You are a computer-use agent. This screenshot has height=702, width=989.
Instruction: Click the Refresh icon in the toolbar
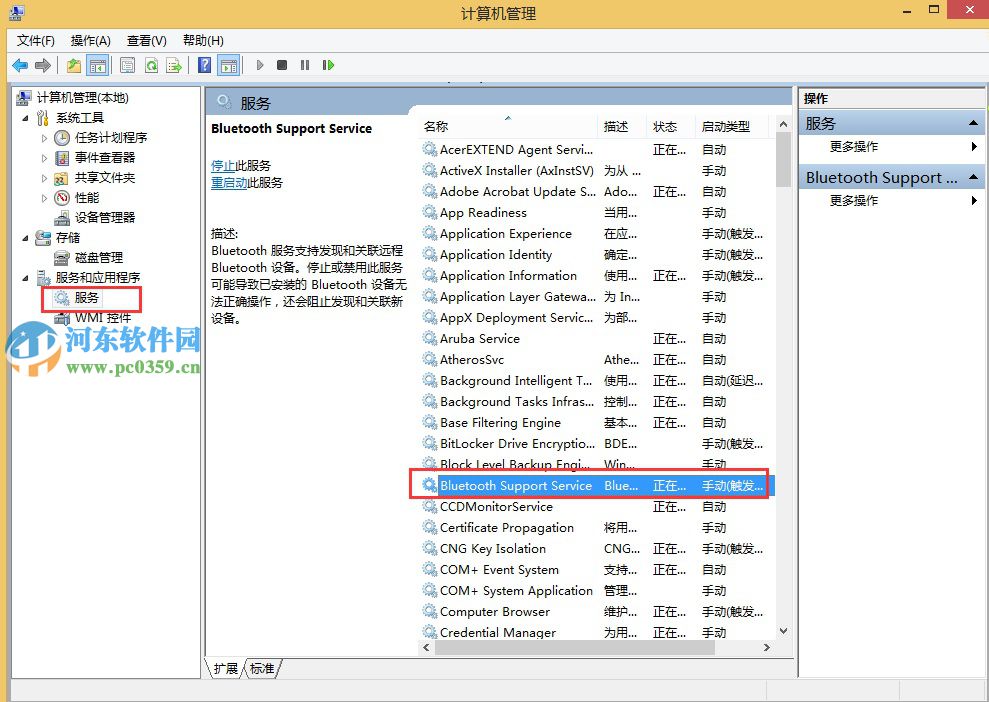click(152, 65)
